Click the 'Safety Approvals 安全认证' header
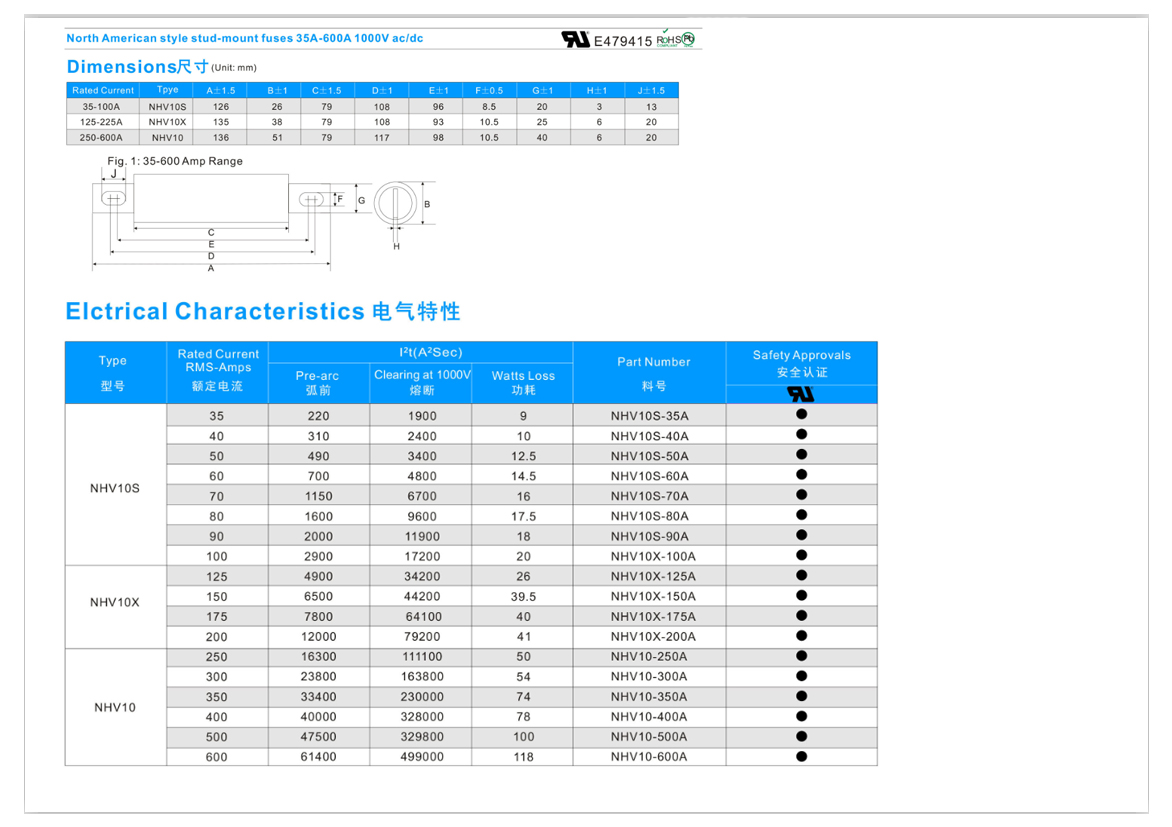The image size is (1172, 827). point(801,363)
